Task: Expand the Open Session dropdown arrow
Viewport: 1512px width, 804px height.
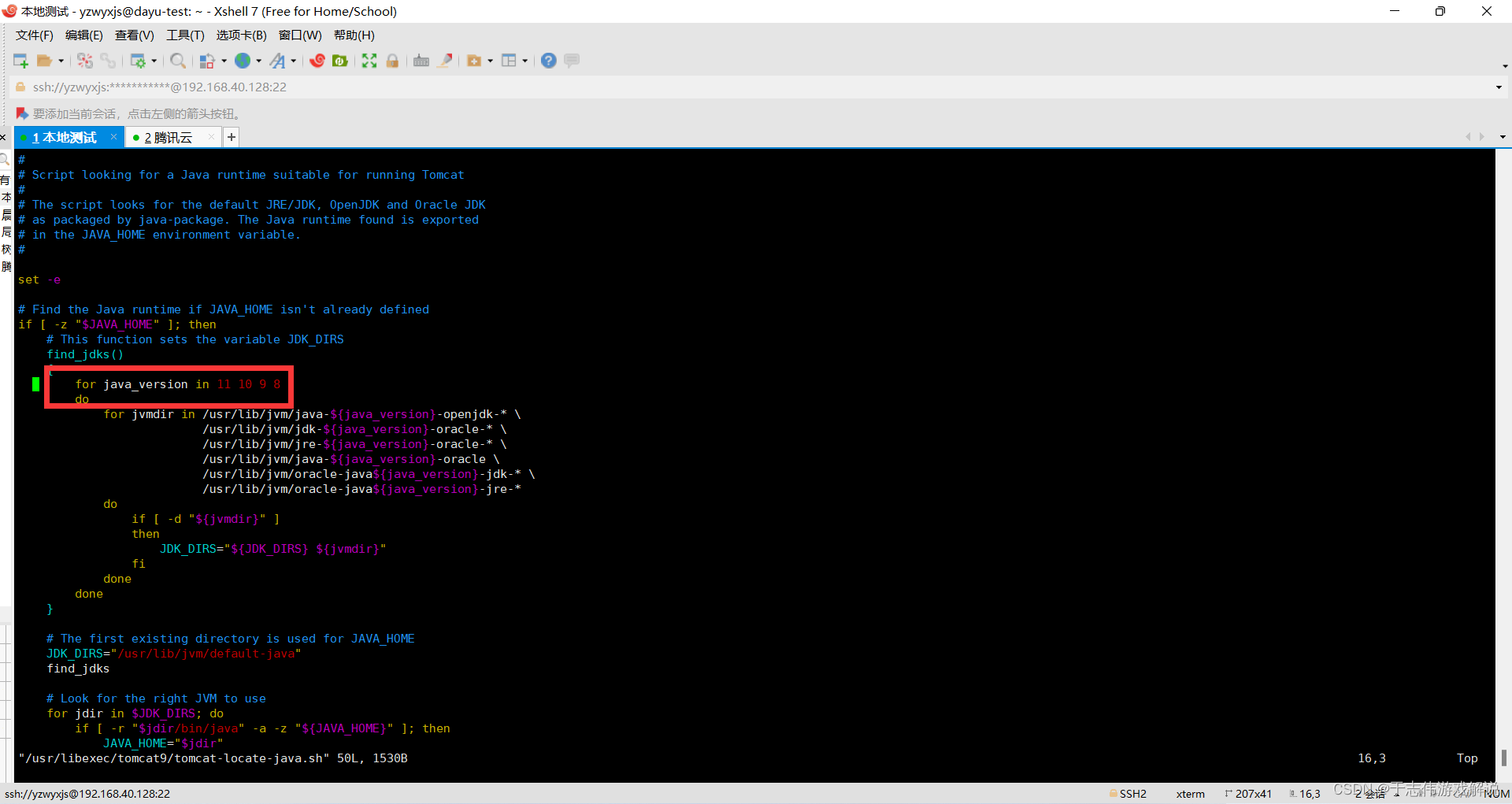Action: [61, 61]
